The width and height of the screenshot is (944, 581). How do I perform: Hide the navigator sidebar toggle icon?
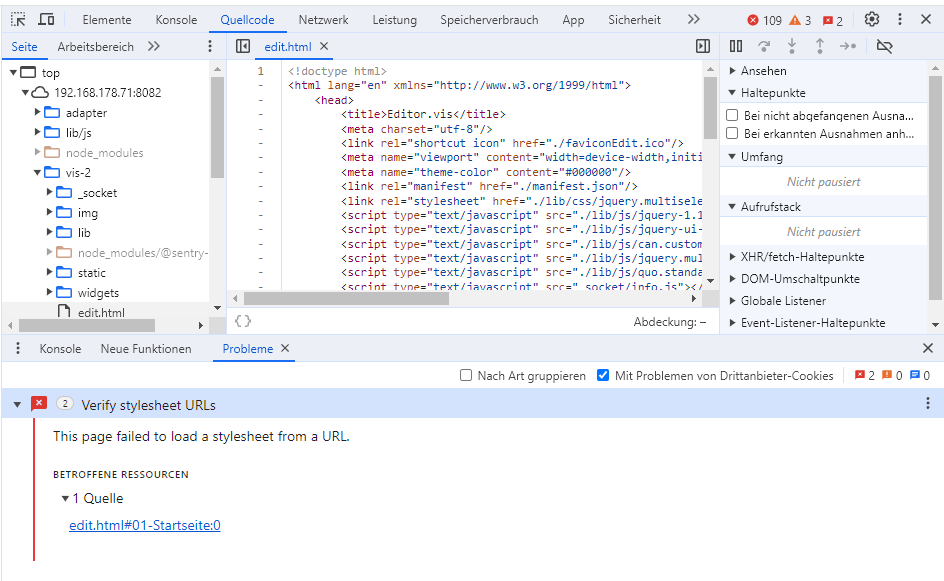click(243, 46)
